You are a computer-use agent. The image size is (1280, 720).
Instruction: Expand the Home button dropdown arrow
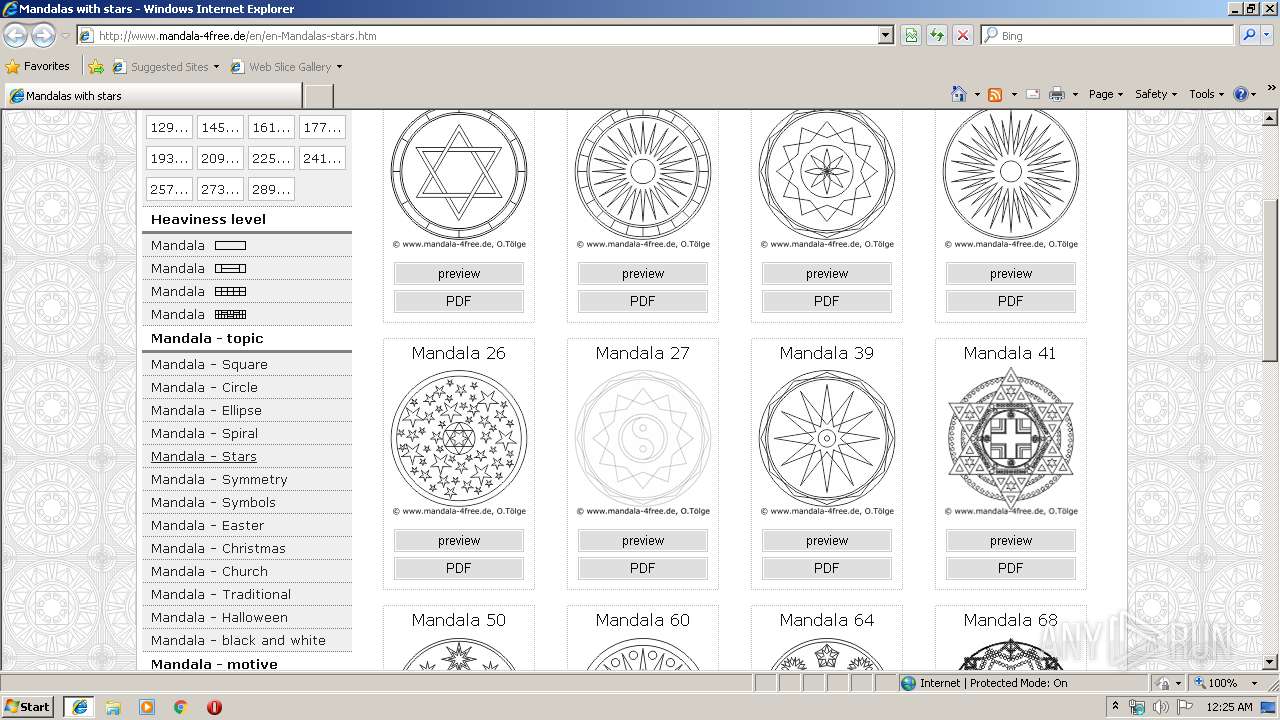click(x=977, y=95)
